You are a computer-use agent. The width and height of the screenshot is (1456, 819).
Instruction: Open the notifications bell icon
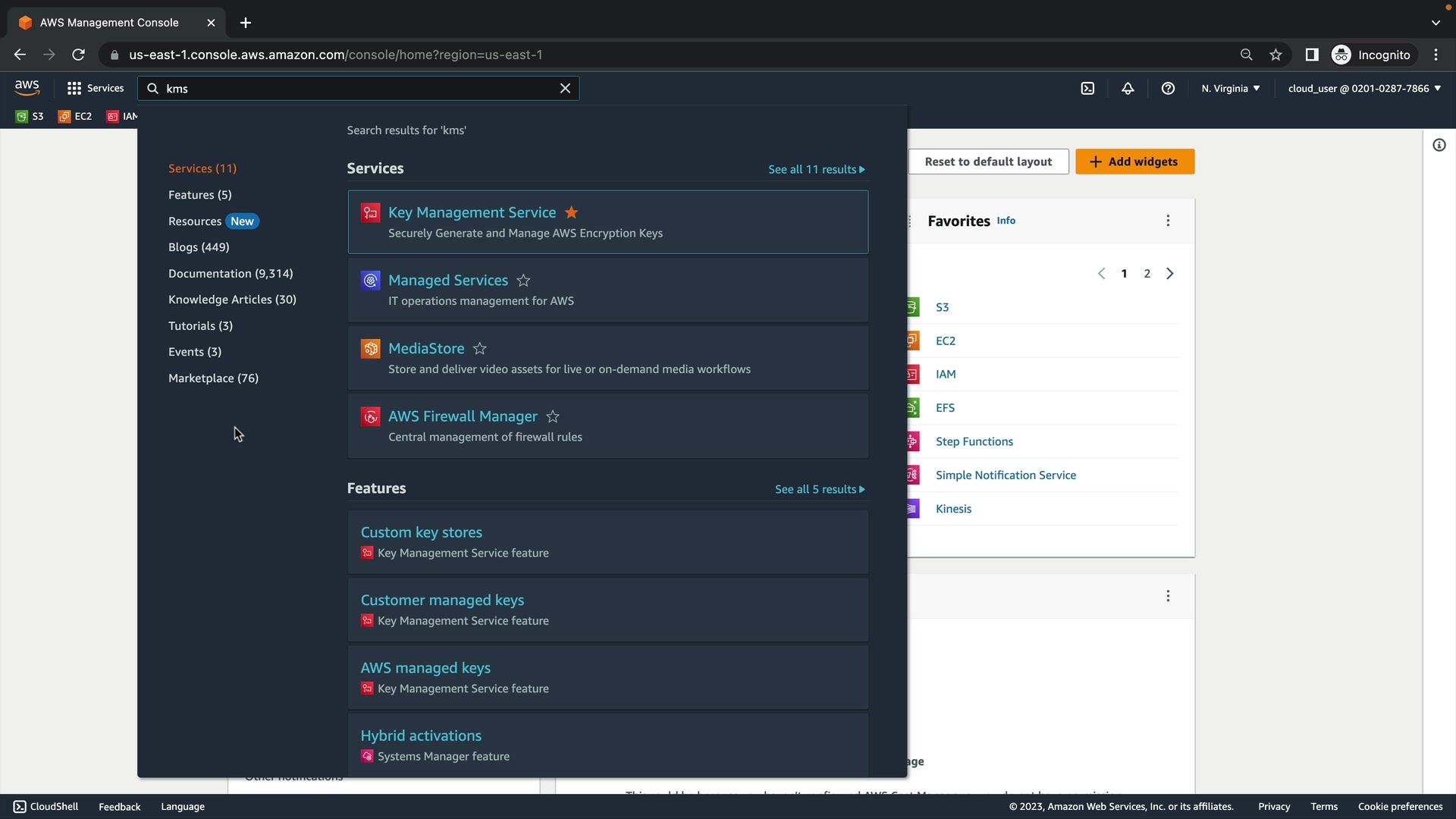1128,89
